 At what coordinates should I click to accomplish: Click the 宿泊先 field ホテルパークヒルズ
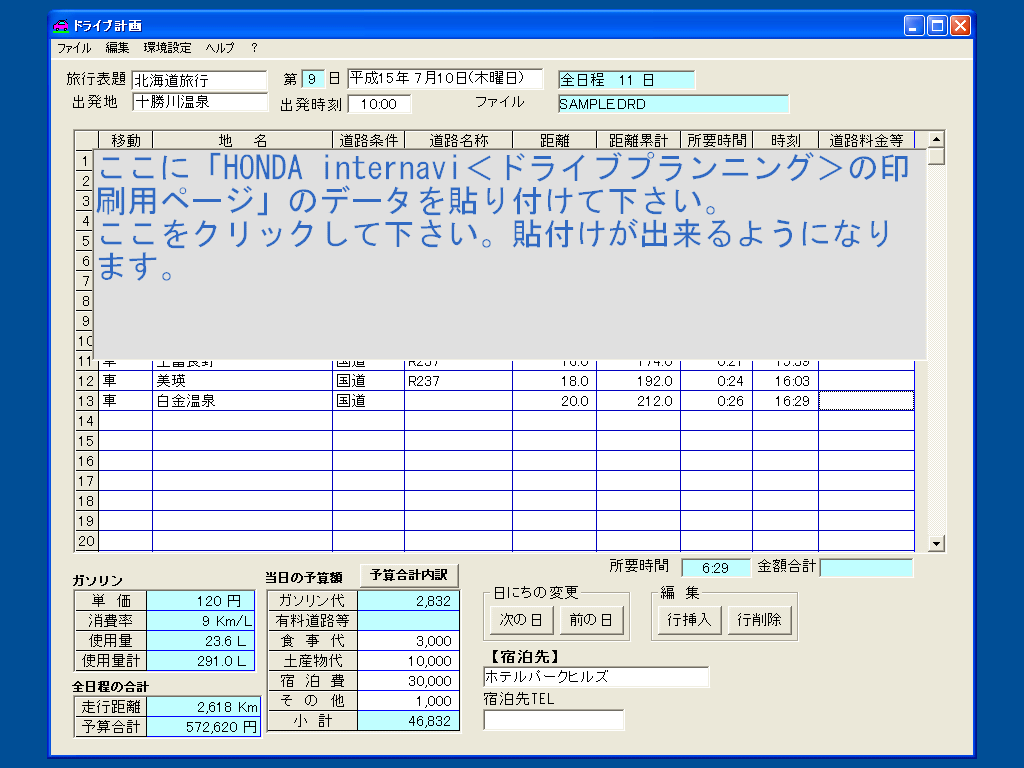(596, 677)
